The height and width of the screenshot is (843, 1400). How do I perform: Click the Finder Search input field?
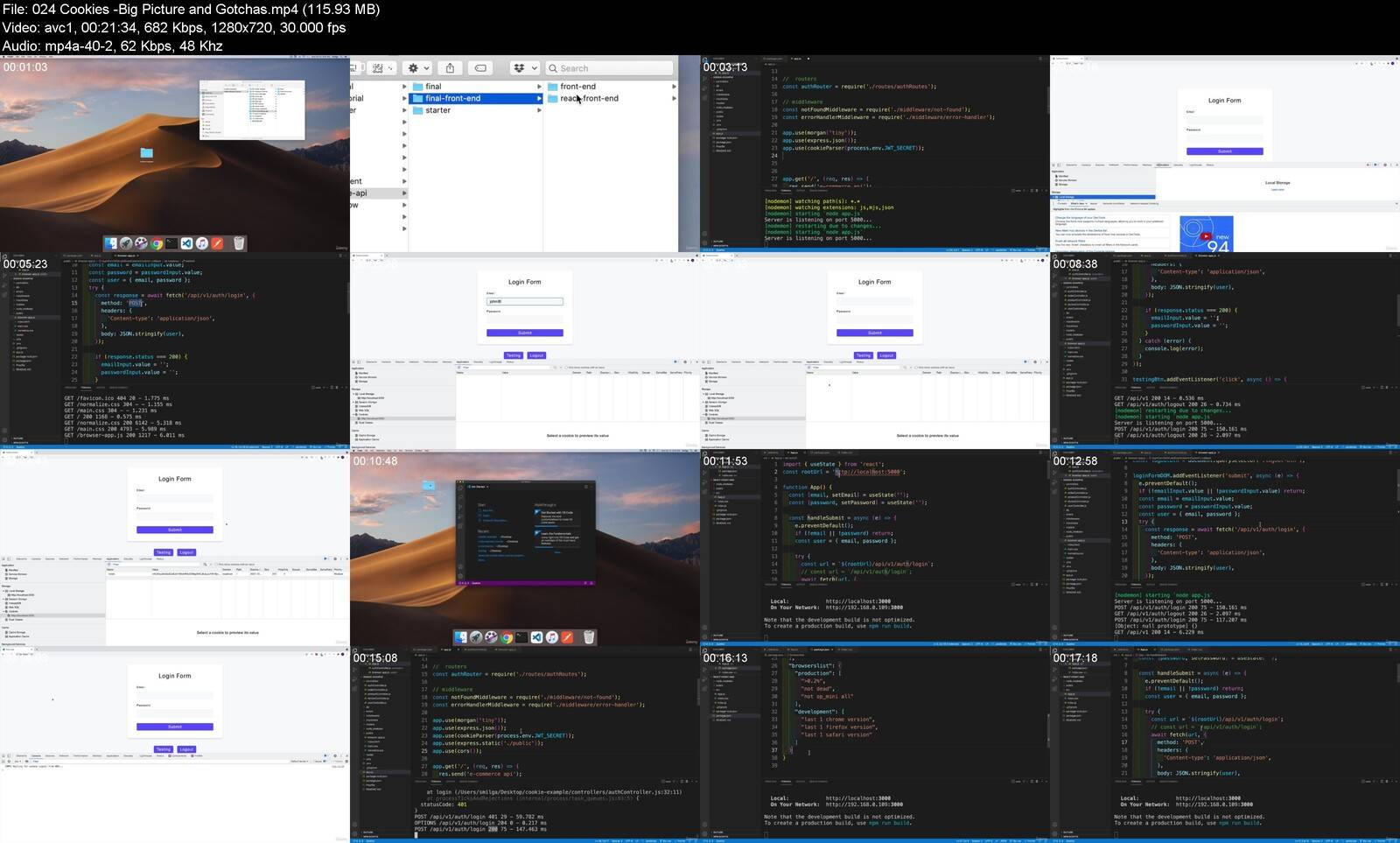click(610, 68)
